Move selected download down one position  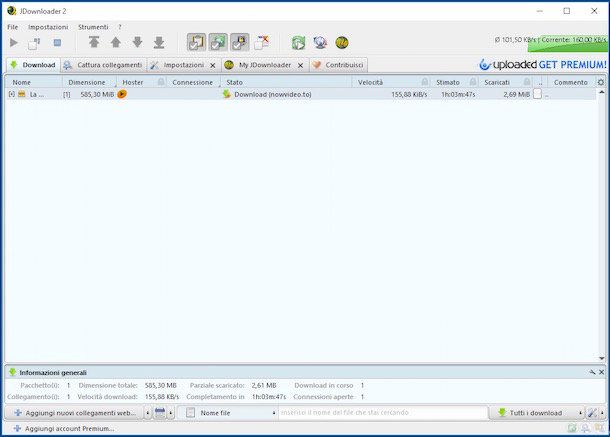(137, 42)
